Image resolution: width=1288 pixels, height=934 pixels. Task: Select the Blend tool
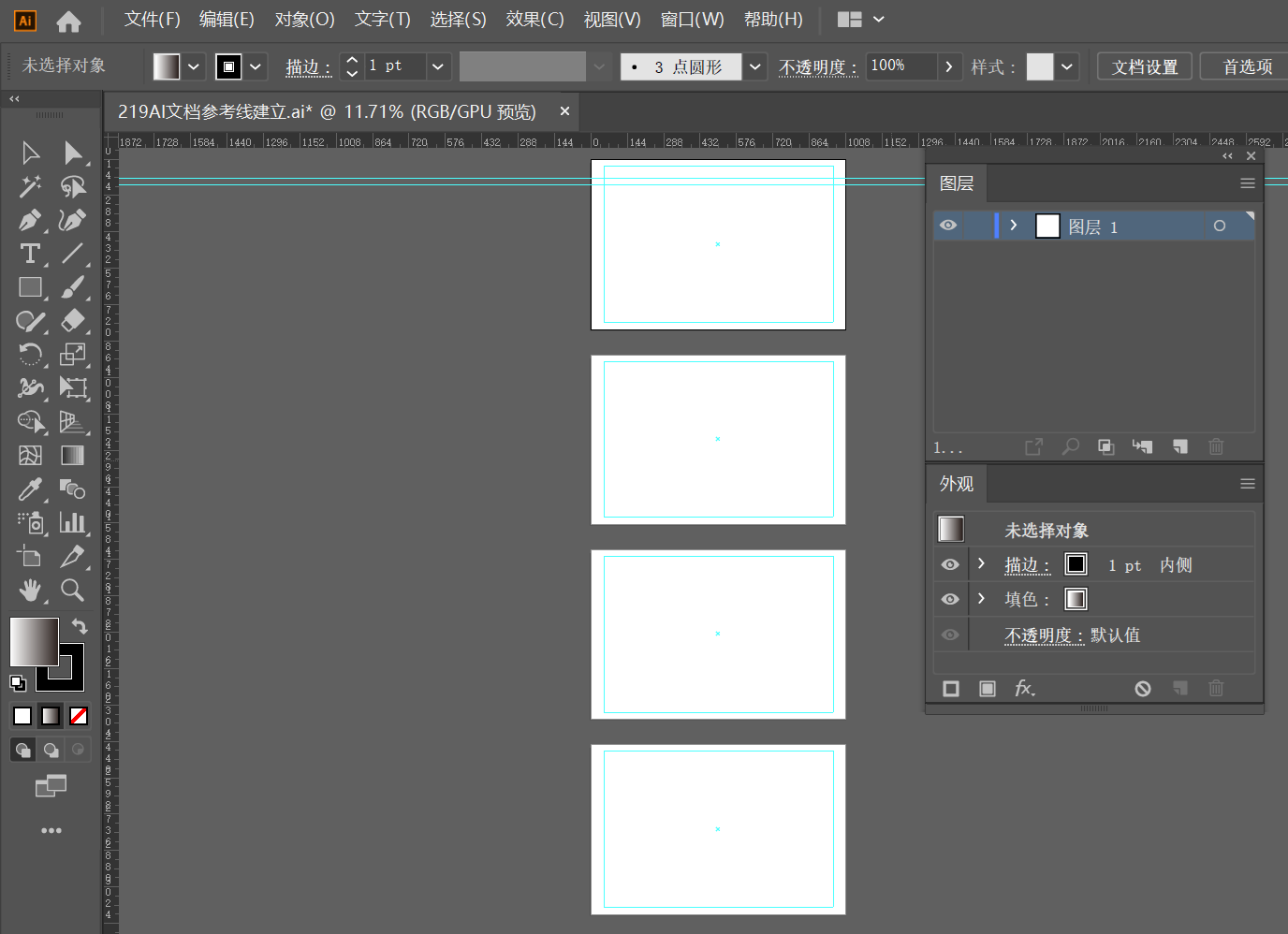pyautogui.click(x=72, y=489)
